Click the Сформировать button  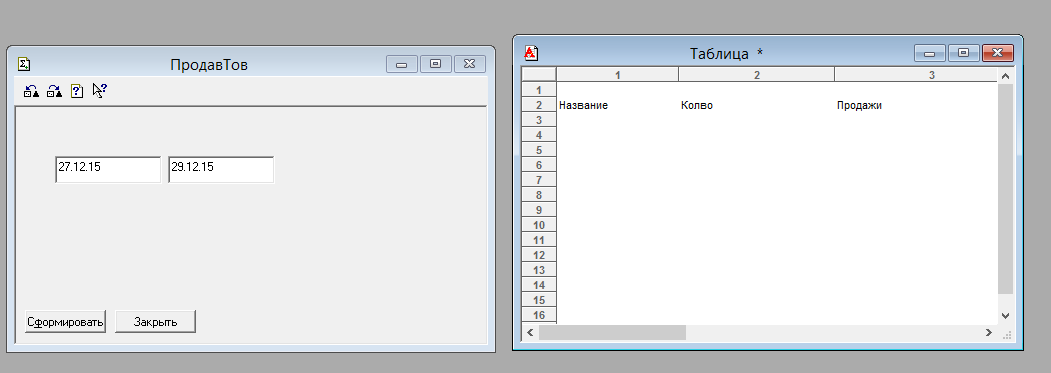pyautogui.click(x=65, y=322)
